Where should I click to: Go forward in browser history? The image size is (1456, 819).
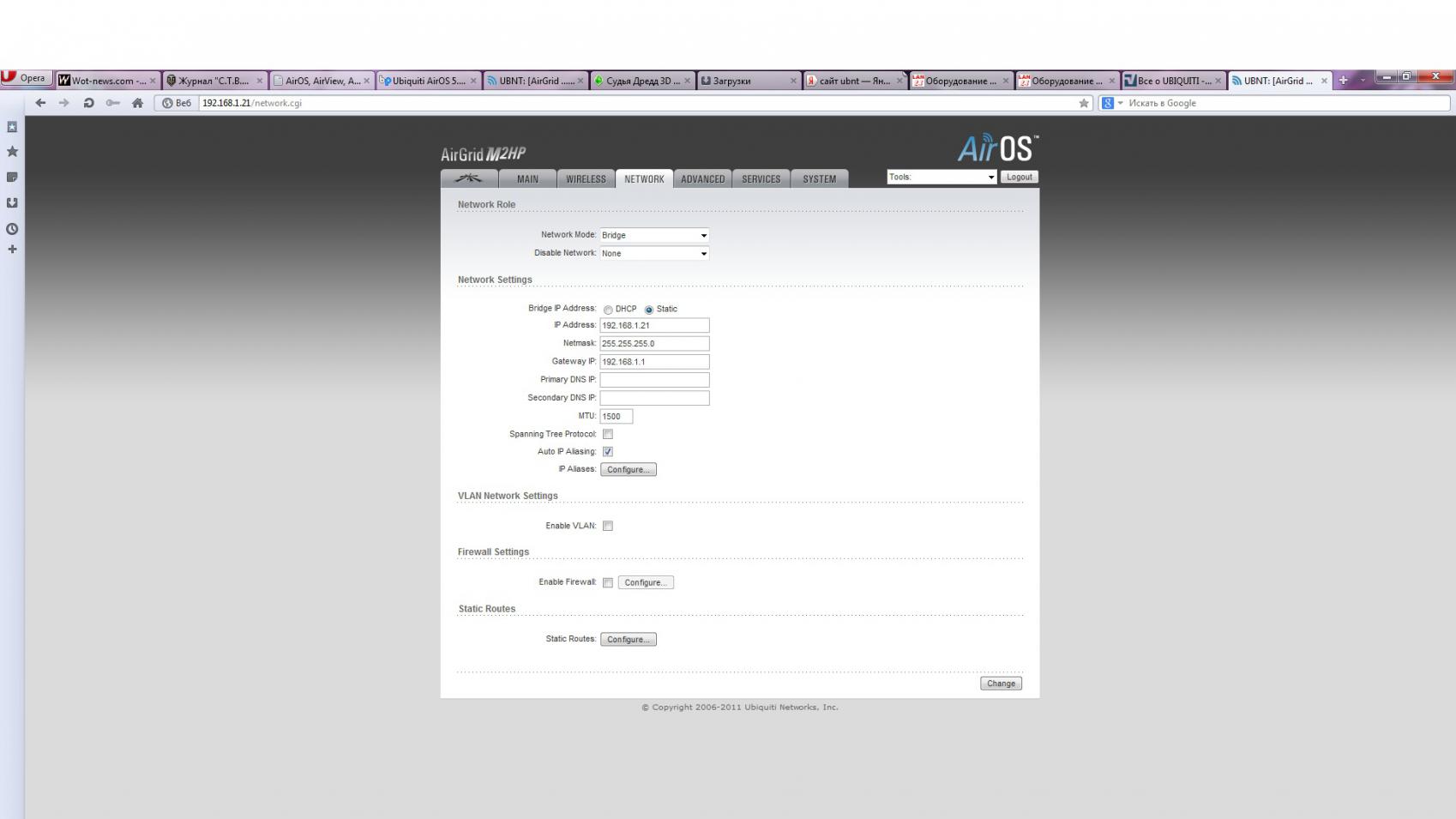63,103
